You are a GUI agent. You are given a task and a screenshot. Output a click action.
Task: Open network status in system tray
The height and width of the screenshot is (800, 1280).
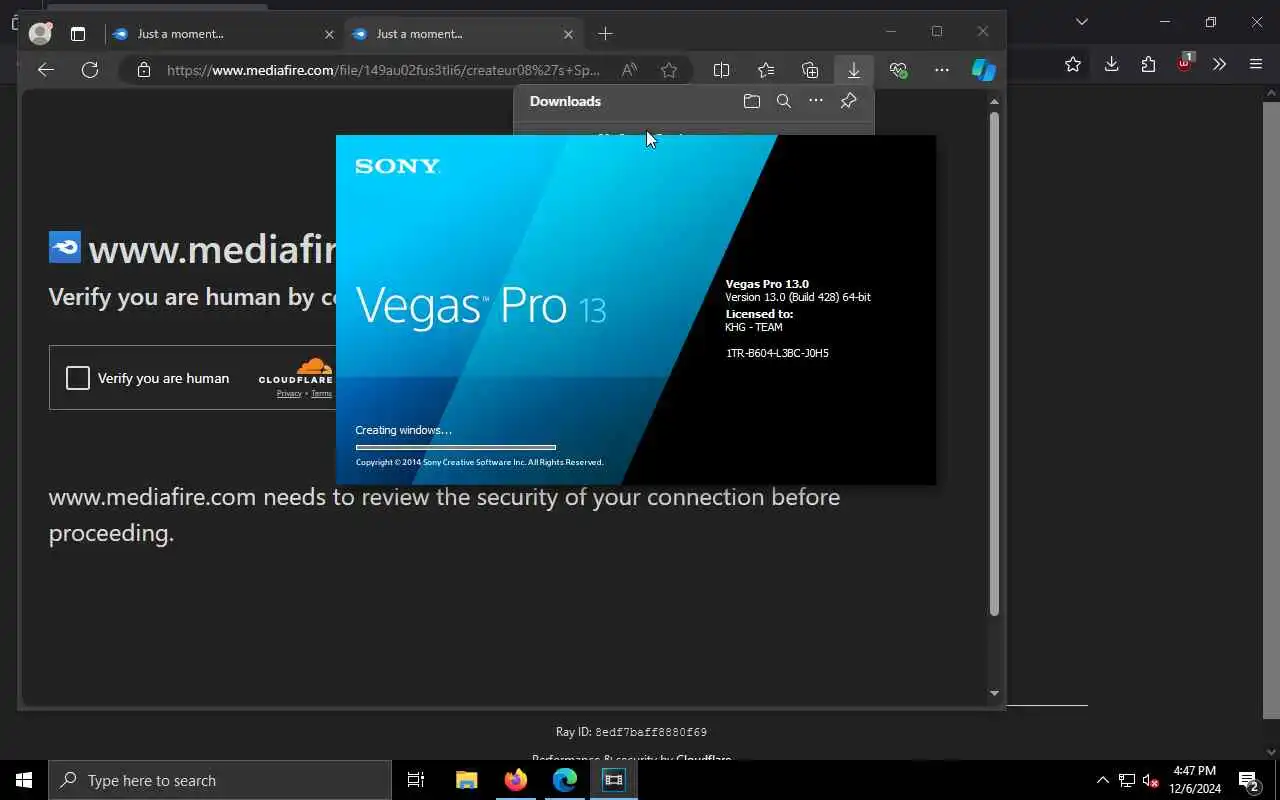click(x=1127, y=780)
